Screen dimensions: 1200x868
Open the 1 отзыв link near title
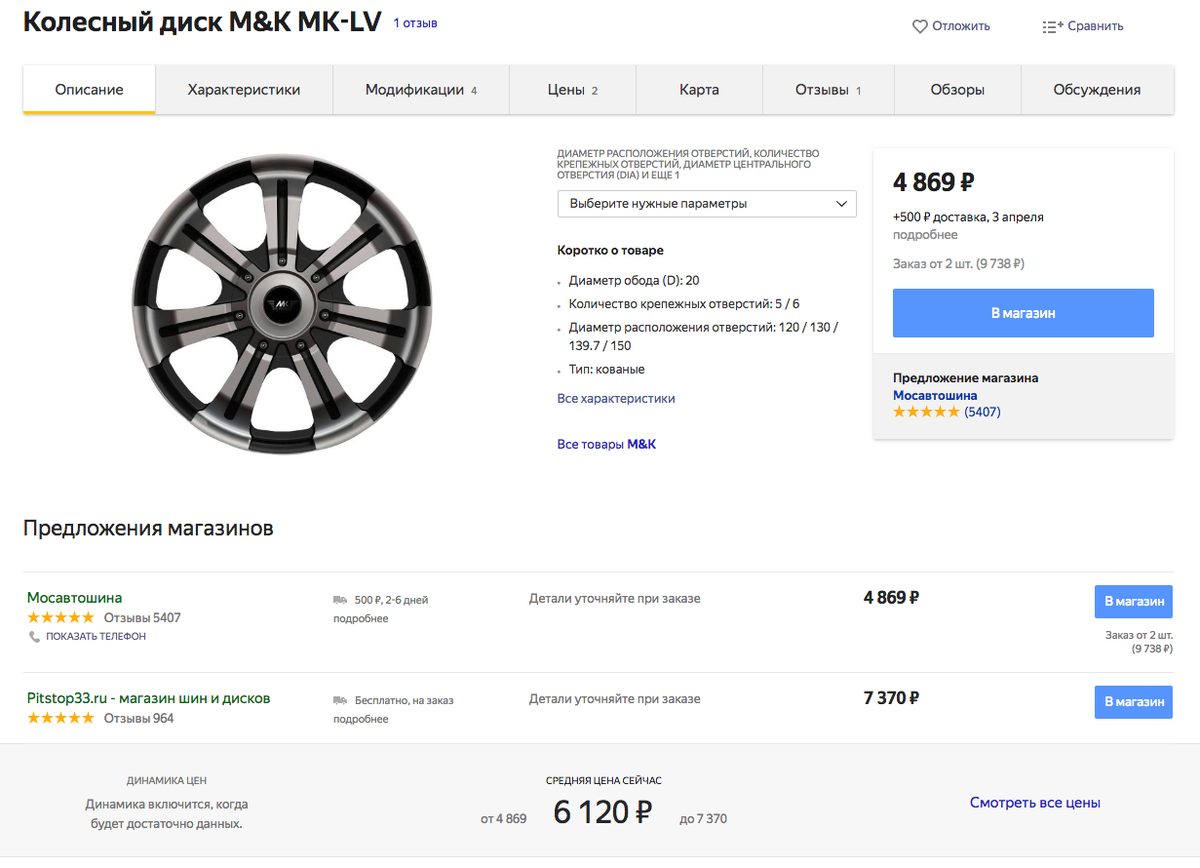(415, 22)
